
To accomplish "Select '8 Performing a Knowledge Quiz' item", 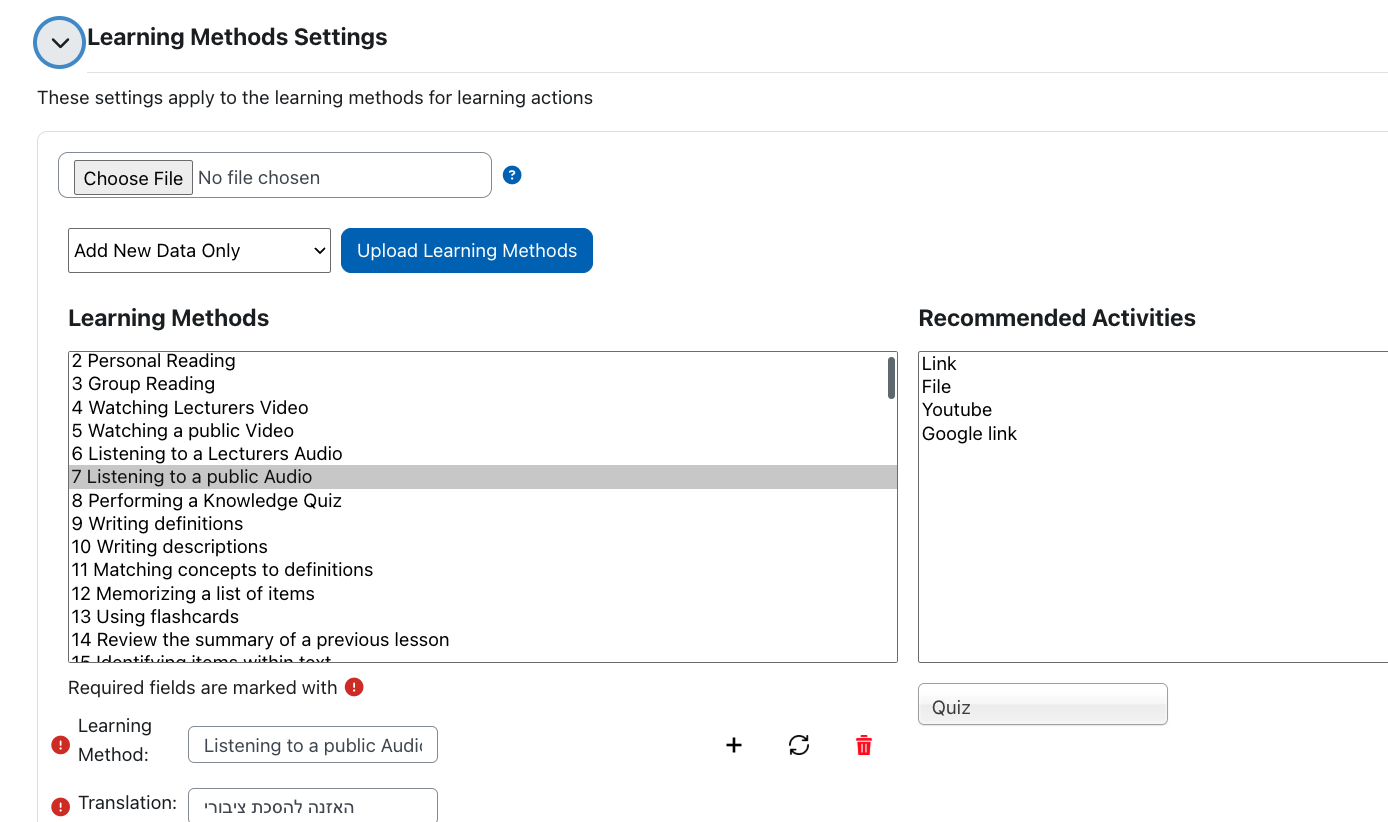I will tap(207, 501).
